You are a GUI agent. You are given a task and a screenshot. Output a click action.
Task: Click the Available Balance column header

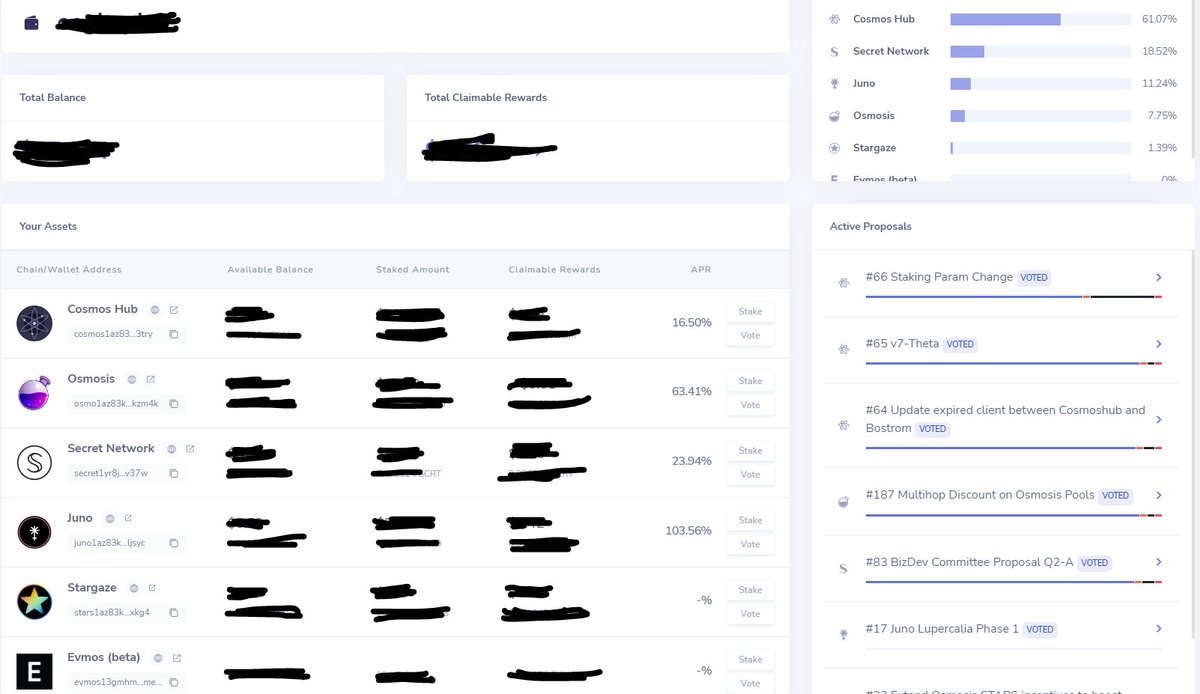pos(270,270)
